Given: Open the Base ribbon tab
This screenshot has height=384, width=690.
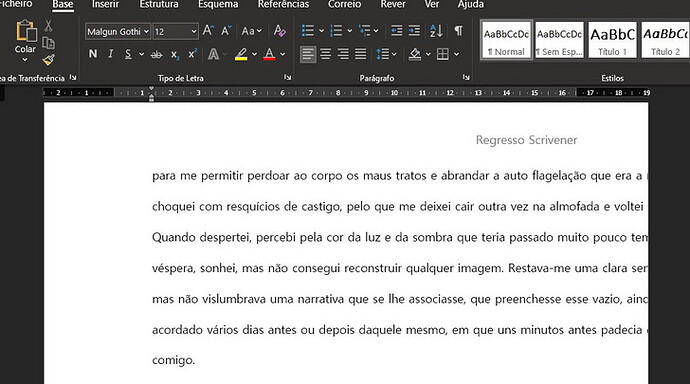Looking at the screenshot, I should pyautogui.click(x=62, y=4).
